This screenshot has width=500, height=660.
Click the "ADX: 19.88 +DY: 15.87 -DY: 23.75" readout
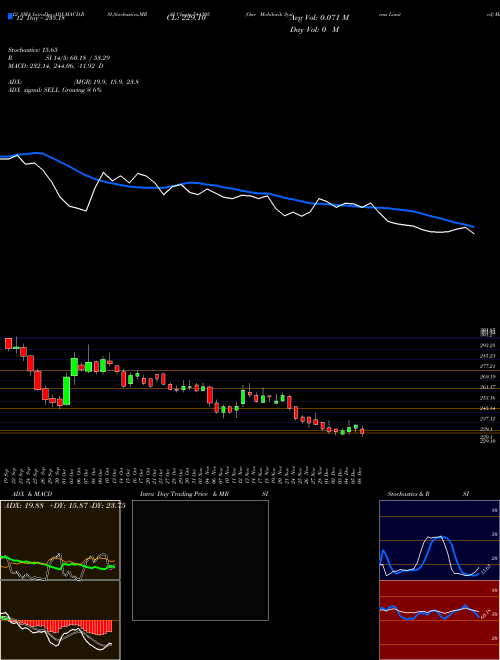pyautogui.click(x=64, y=506)
